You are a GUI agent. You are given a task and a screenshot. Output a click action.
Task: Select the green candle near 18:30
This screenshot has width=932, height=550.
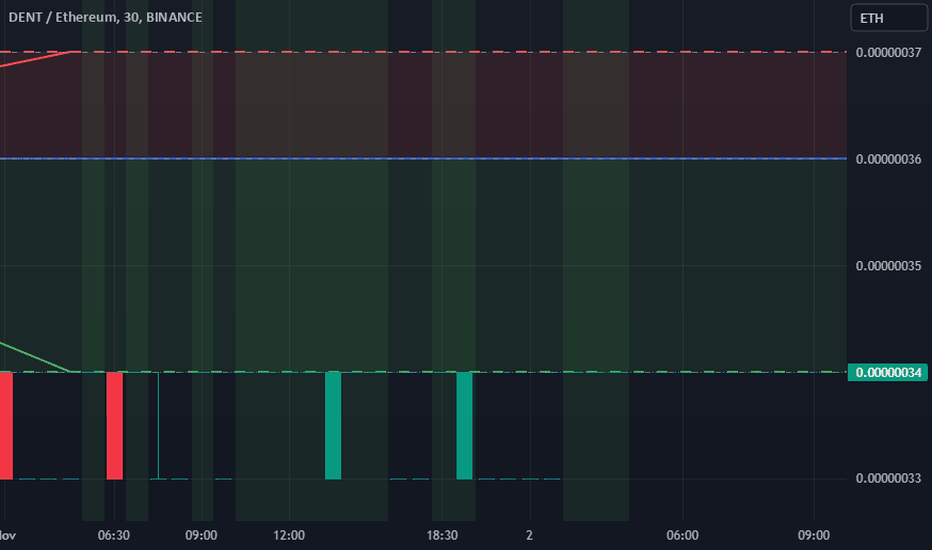[464, 426]
